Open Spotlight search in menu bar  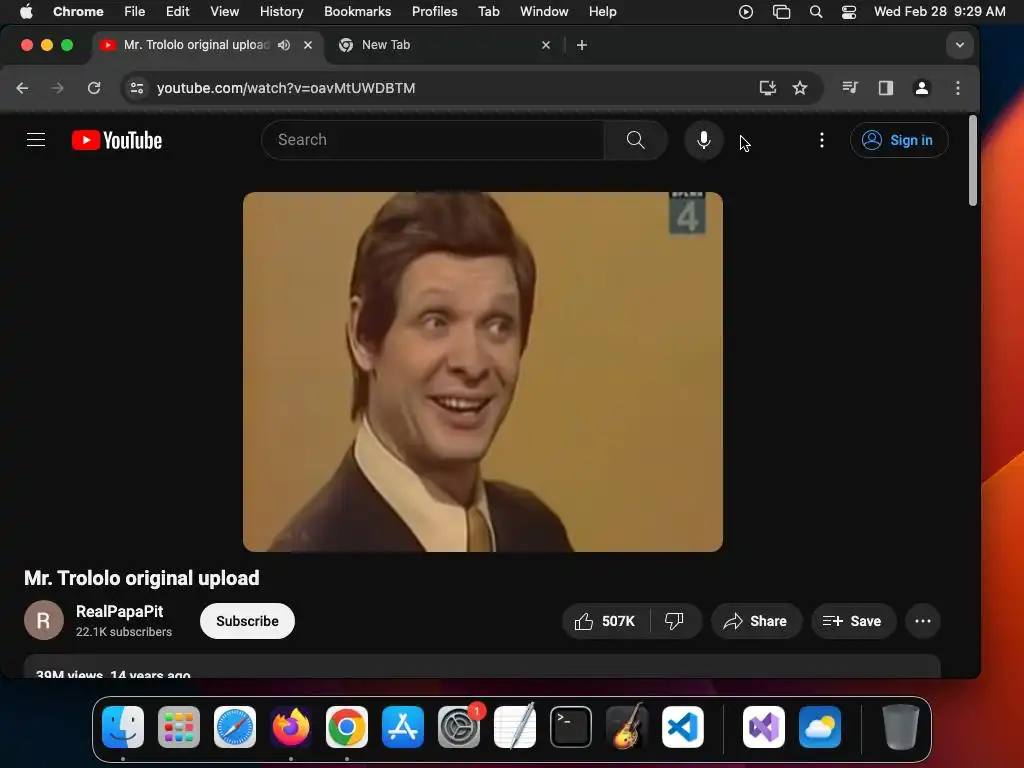pyautogui.click(x=816, y=11)
